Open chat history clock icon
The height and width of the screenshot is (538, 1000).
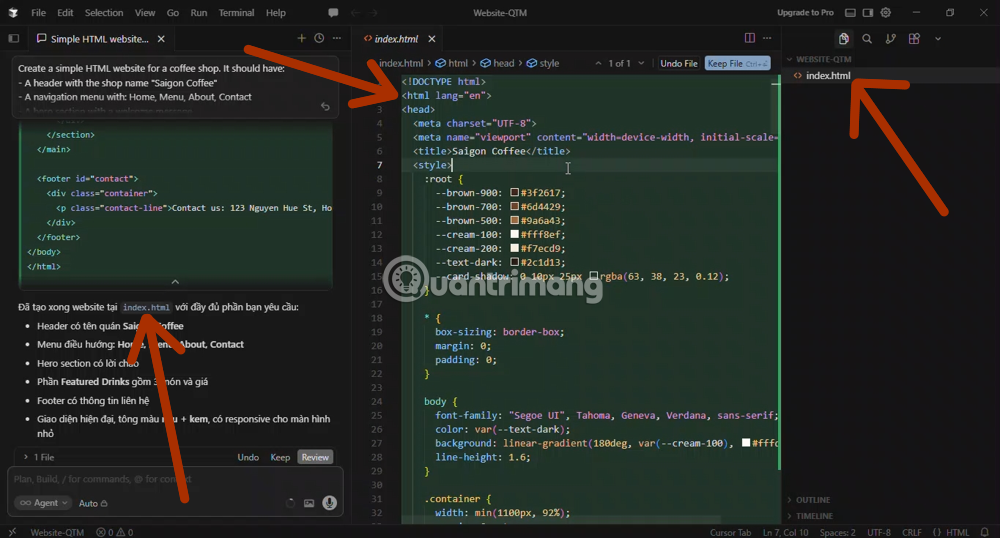click(319, 38)
